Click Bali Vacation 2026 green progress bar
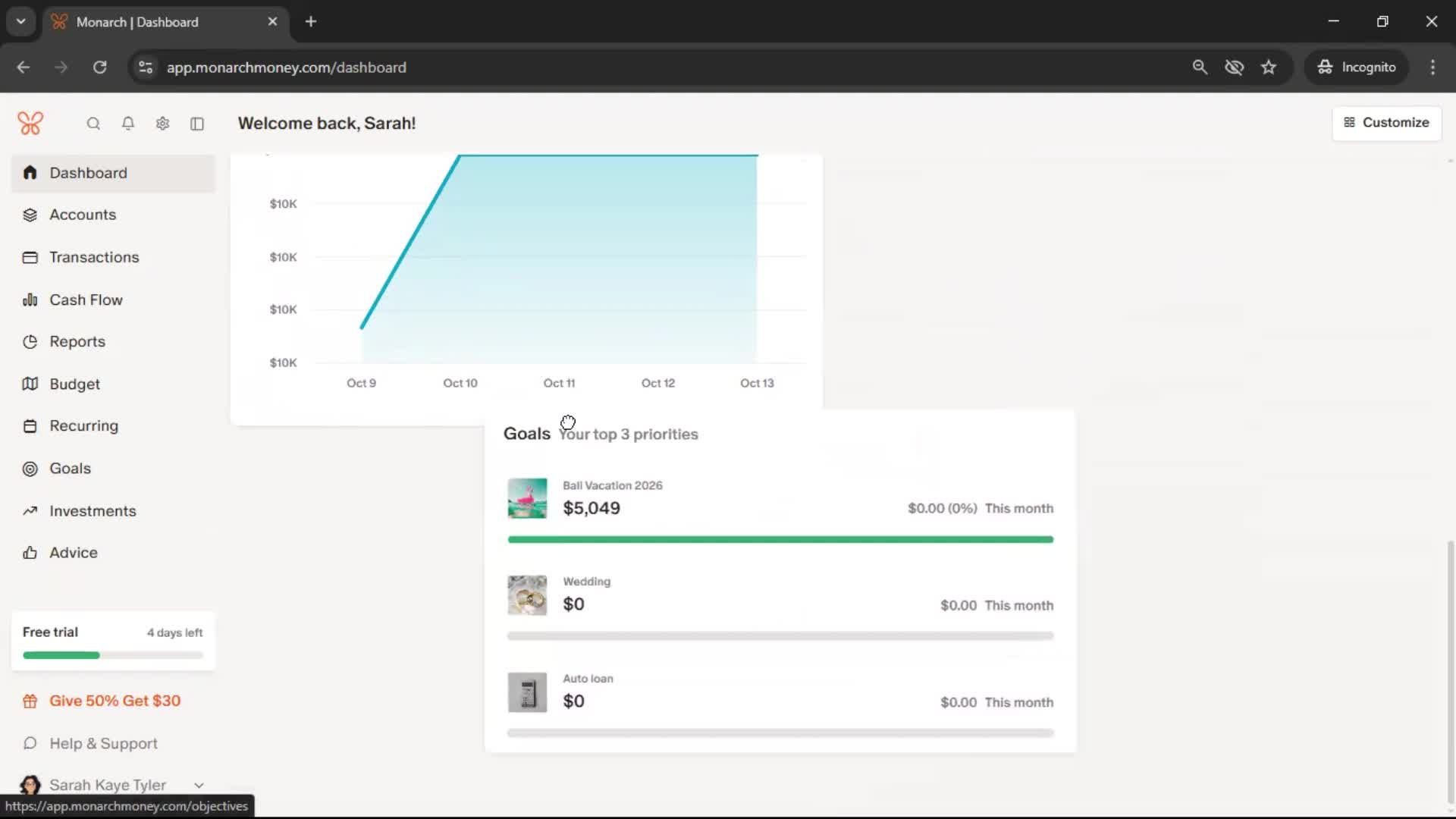The width and height of the screenshot is (1456, 819). tap(780, 539)
